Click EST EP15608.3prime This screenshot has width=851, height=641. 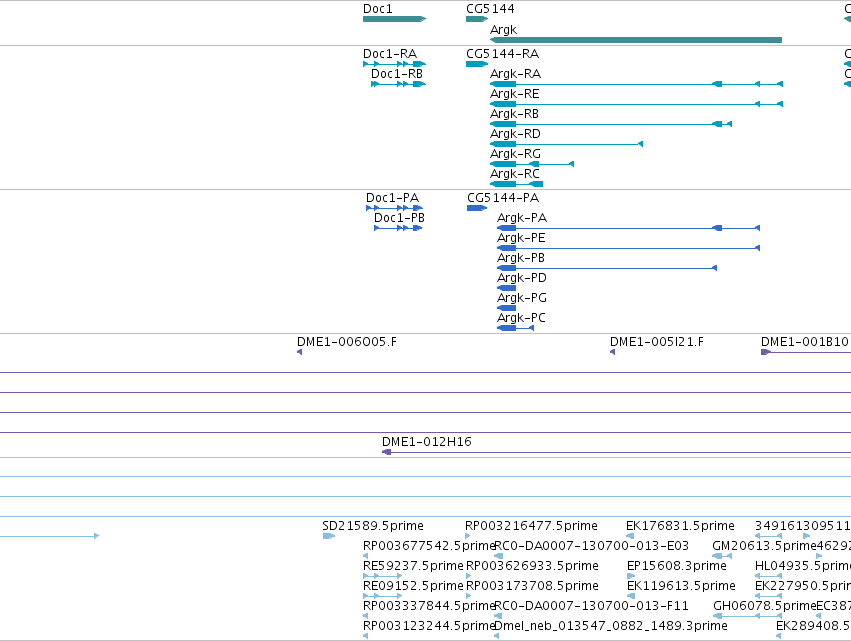[x=631, y=576]
